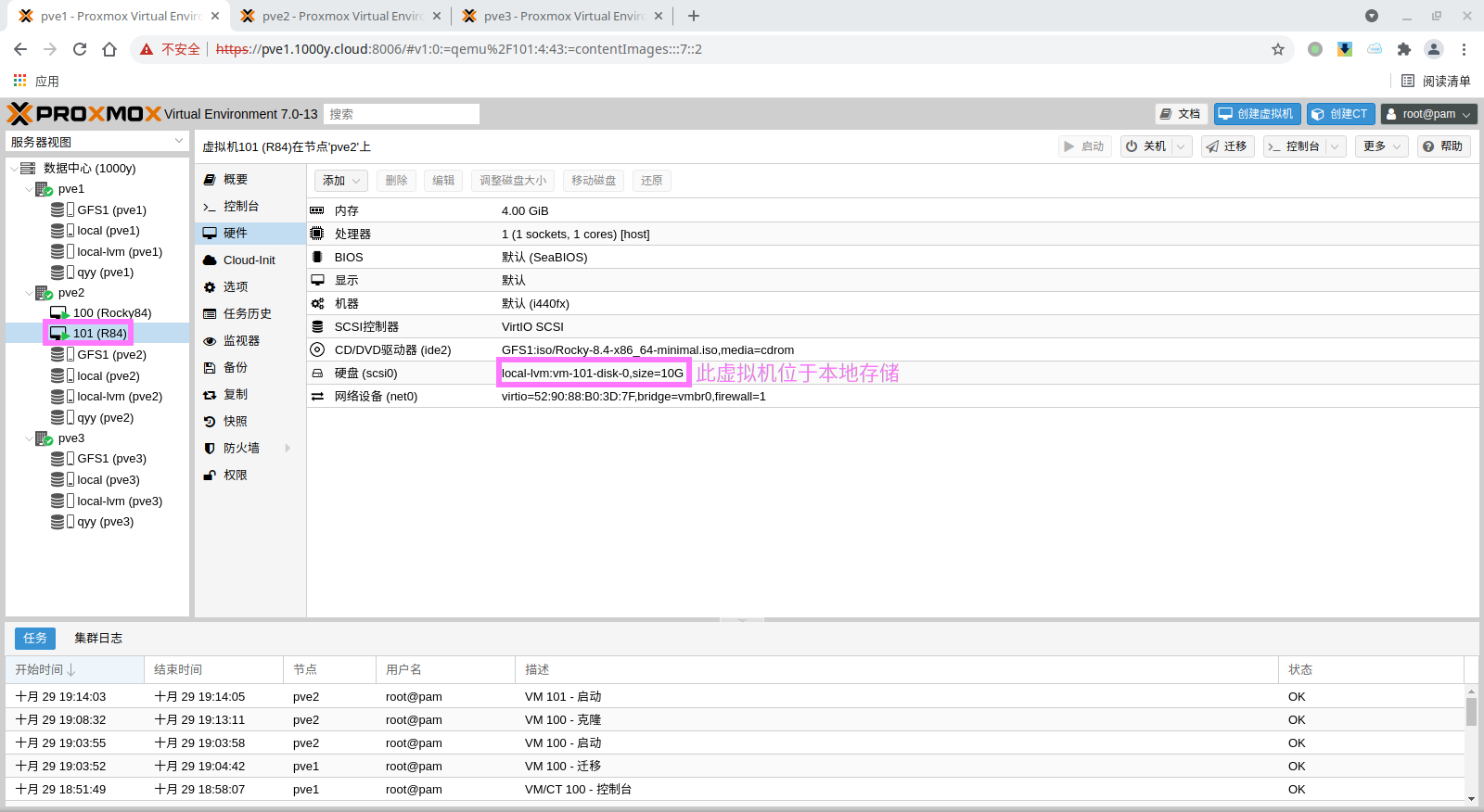The height and width of the screenshot is (812, 1484).
Task: Switch to the Cluster Log (集群日志) tab
Action: point(98,639)
